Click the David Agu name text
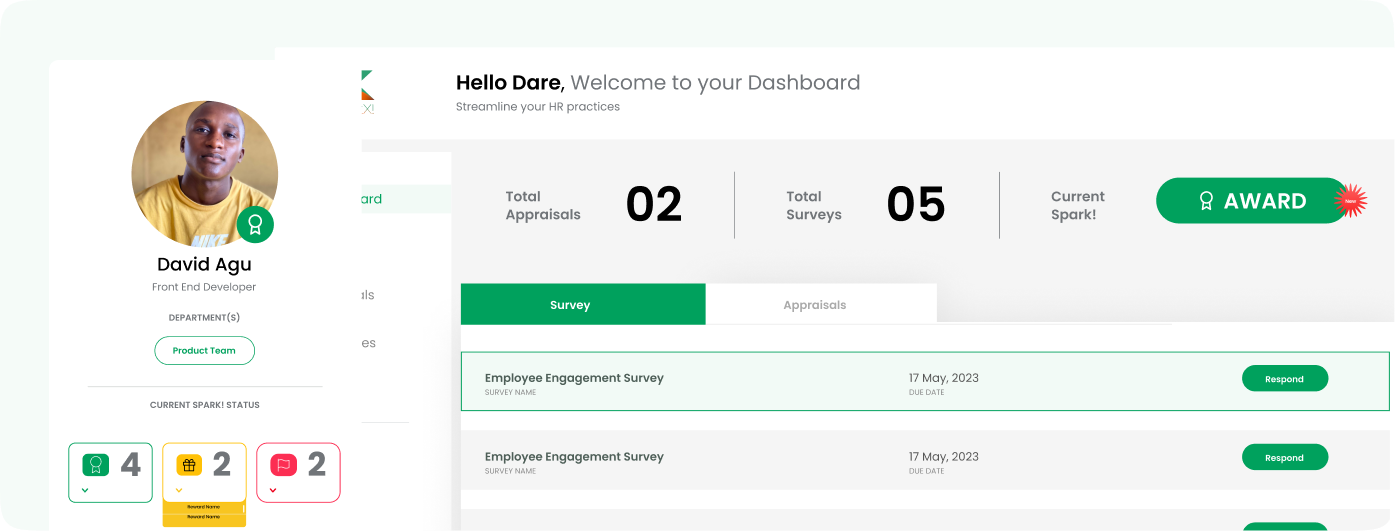 pyautogui.click(x=204, y=264)
